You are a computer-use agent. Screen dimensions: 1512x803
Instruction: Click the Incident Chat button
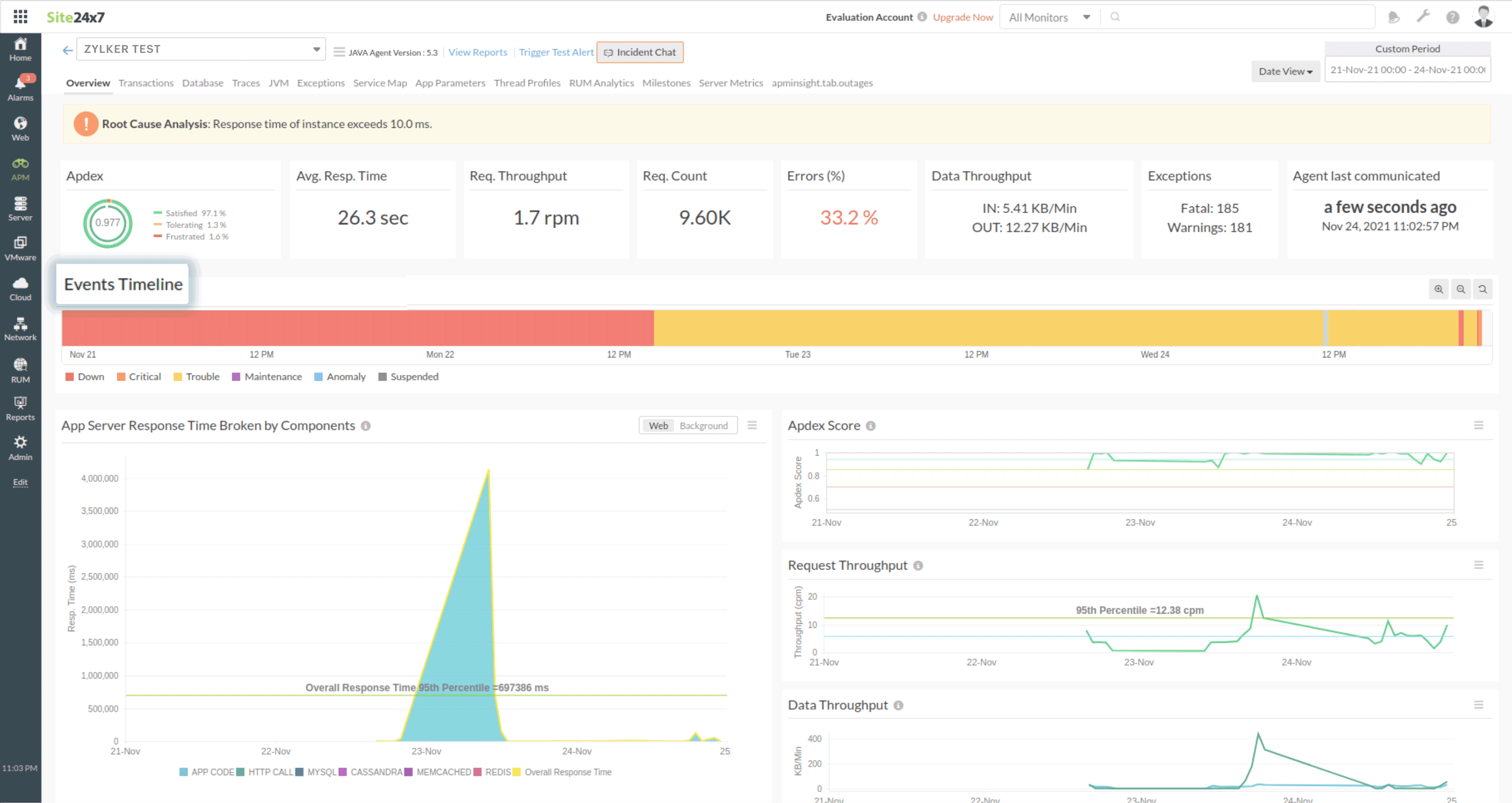[x=640, y=52]
